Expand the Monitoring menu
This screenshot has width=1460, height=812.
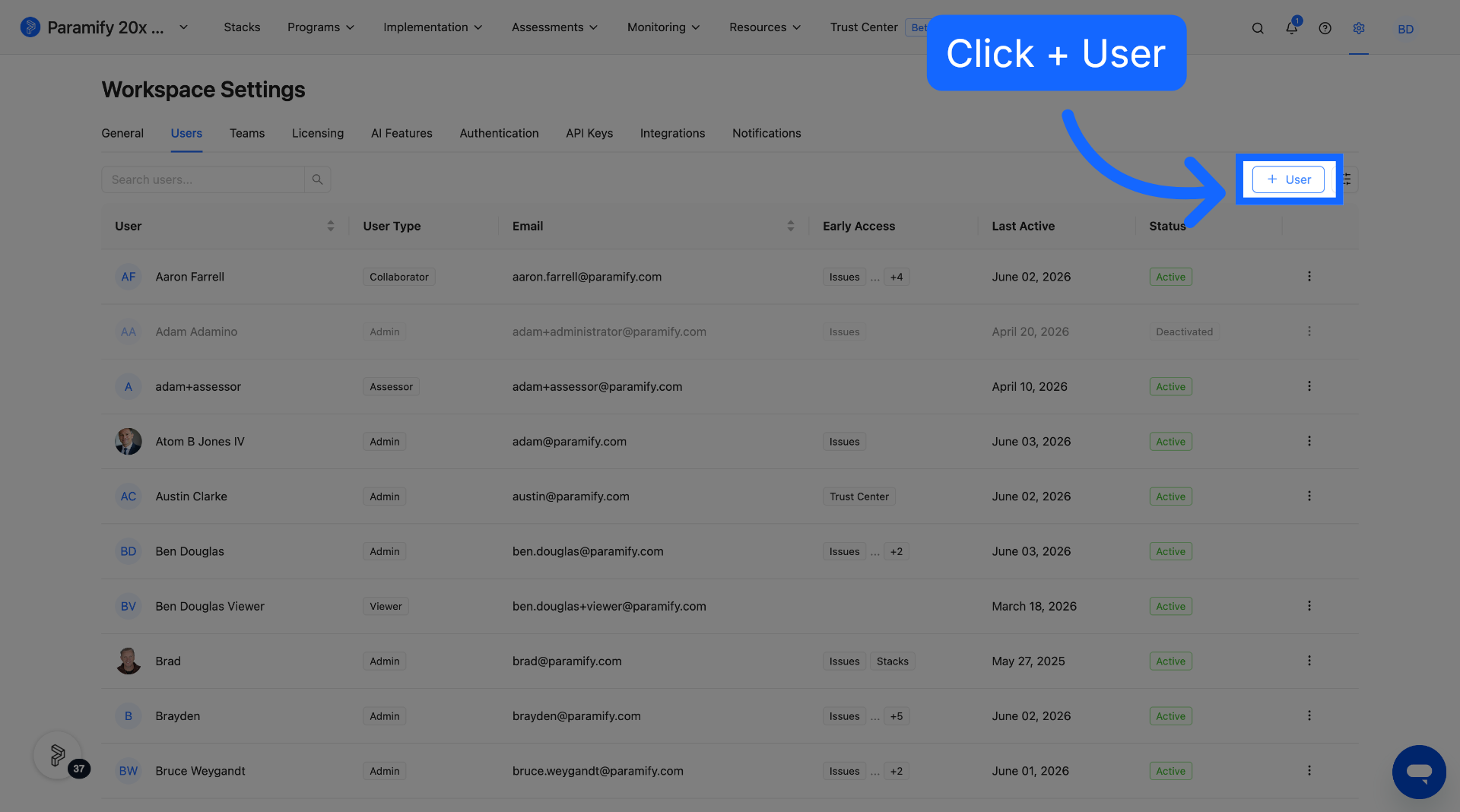(x=663, y=27)
